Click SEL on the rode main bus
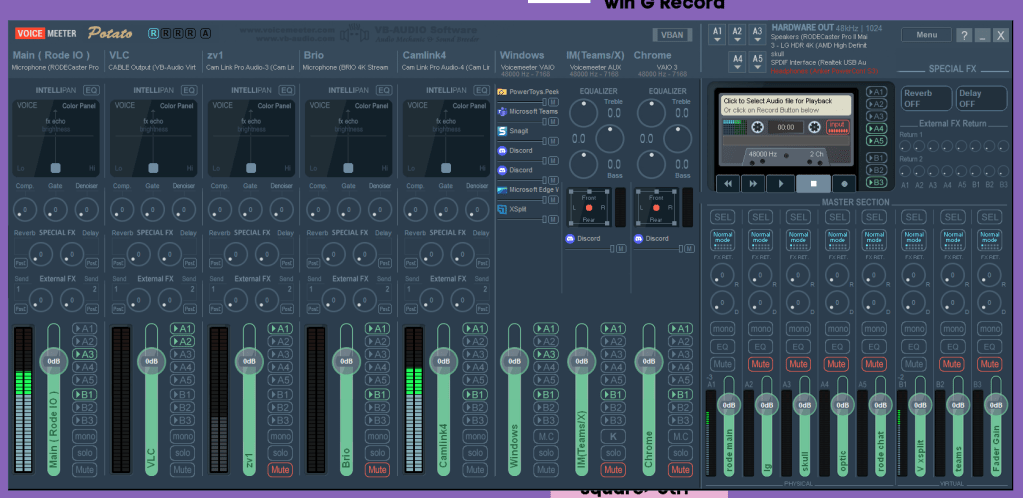The image size is (1023, 498). (x=722, y=217)
